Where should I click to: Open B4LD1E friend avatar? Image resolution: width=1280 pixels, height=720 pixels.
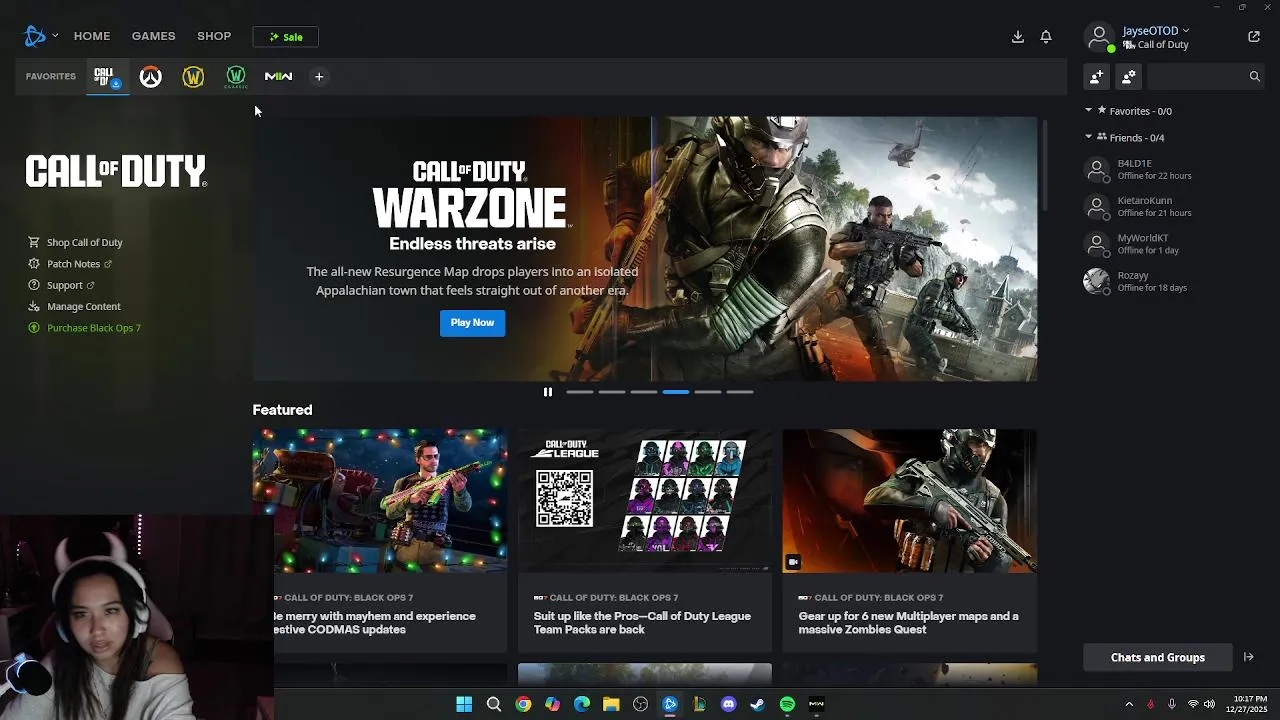(1097, 169)
